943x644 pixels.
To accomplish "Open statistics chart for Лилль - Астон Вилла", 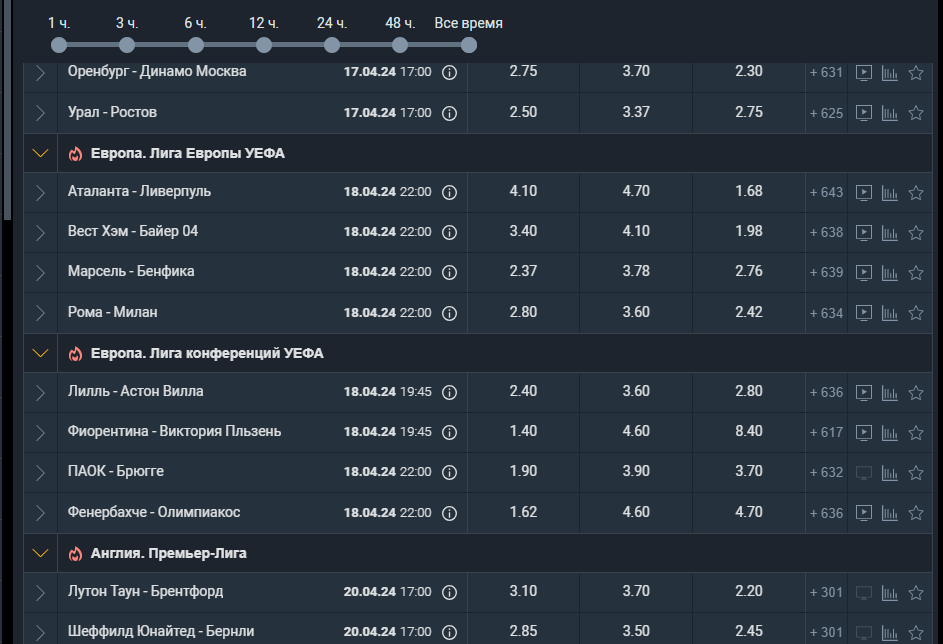I will 889,393.
